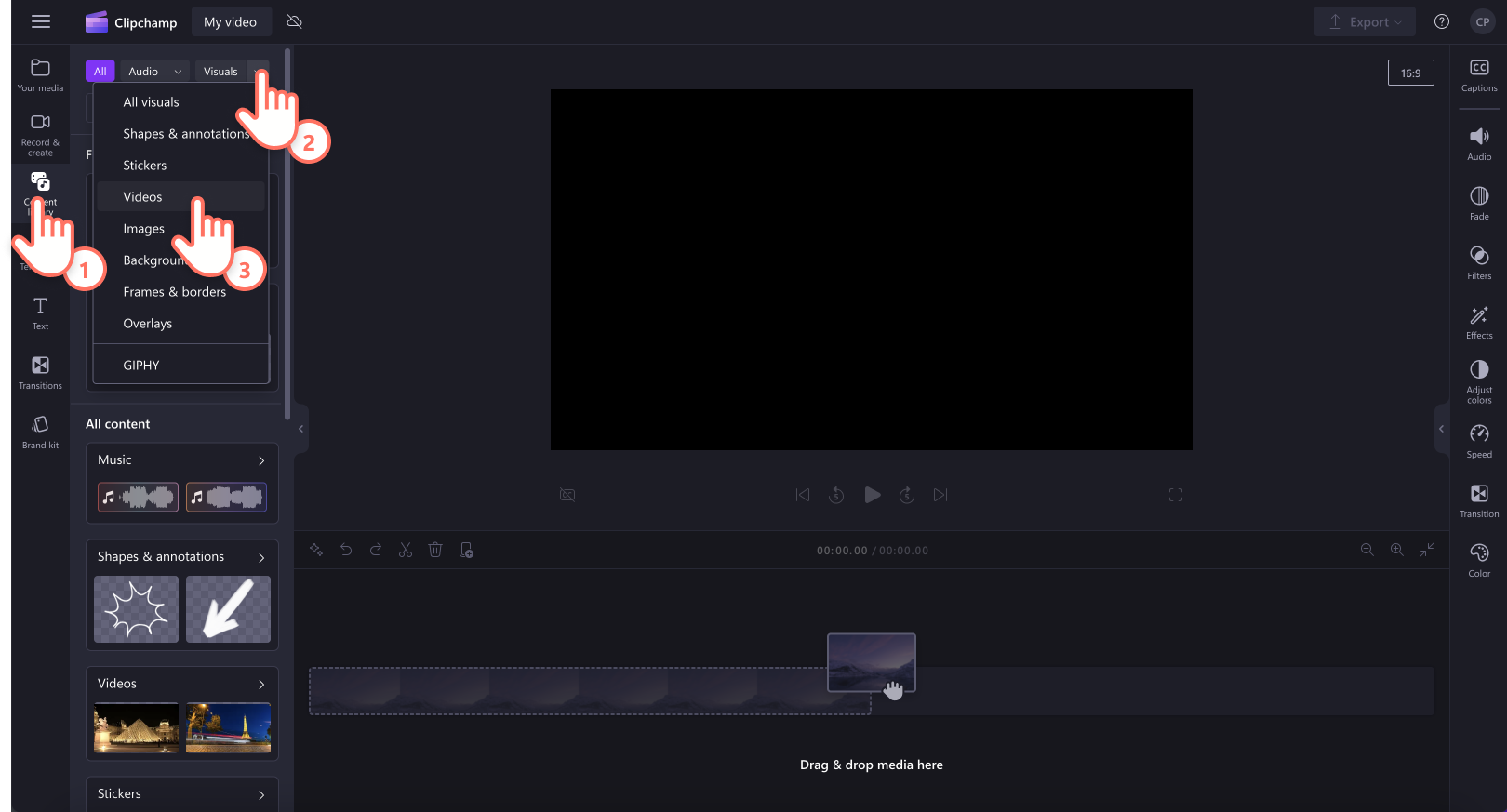This screenshot has width=1507, height=812.
Task: Open the Adjust colors panel
Action: (x=1479, y=382)
